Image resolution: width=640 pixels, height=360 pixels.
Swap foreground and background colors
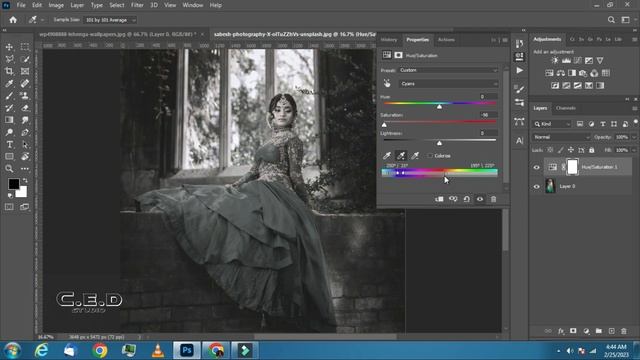(x=25, y=180)
